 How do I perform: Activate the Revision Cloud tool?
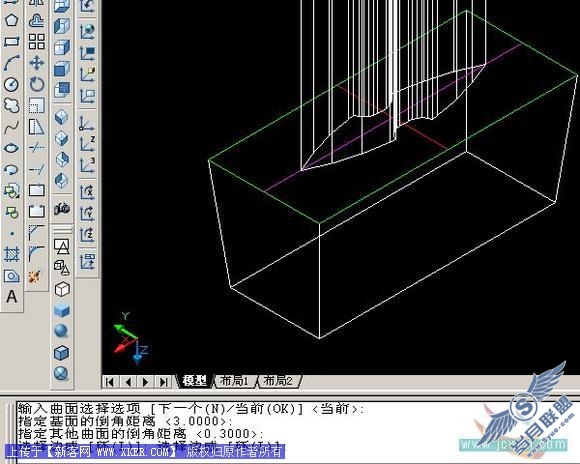point(11,105)
